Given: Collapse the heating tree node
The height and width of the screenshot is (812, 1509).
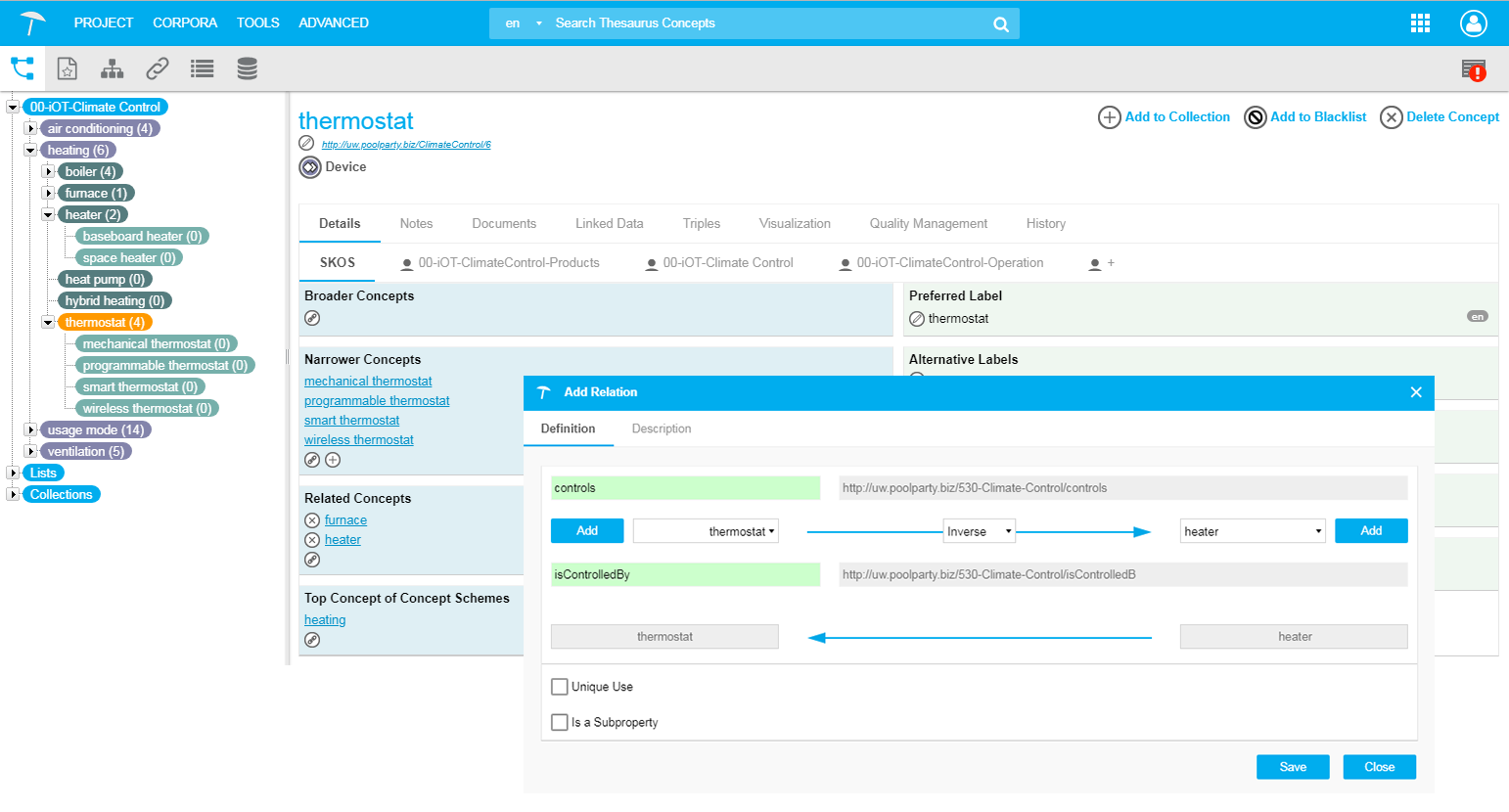Looking at the screenshot, I should point(30,150).
